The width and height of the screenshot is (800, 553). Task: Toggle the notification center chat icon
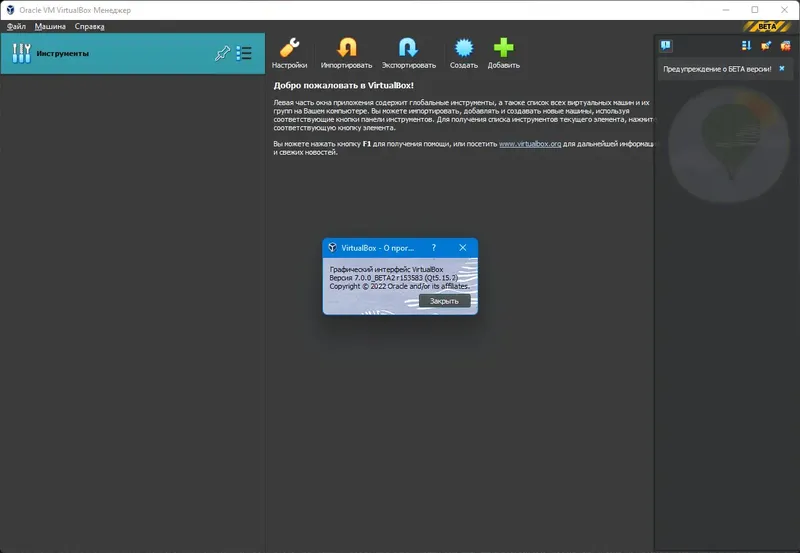tap(666, 46)
